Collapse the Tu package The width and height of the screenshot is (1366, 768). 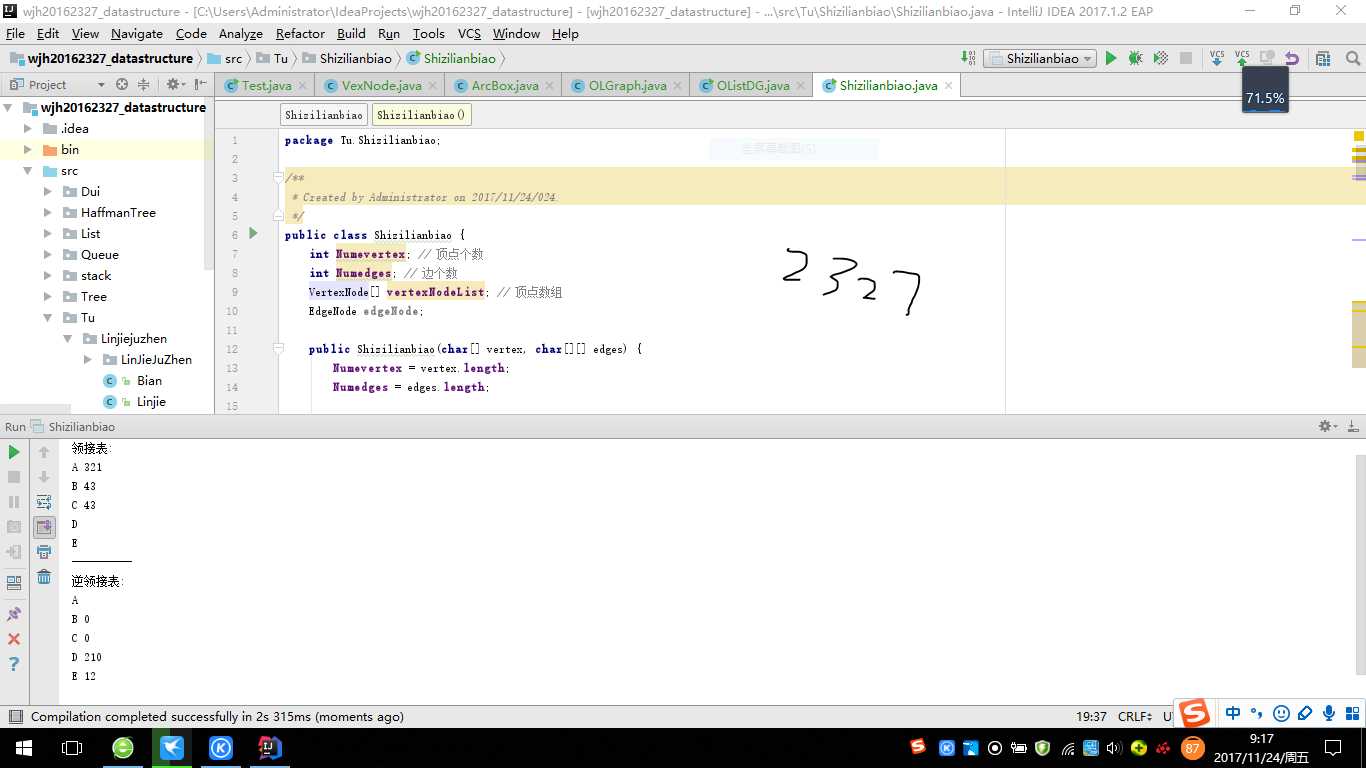click(x=48, y=317)
